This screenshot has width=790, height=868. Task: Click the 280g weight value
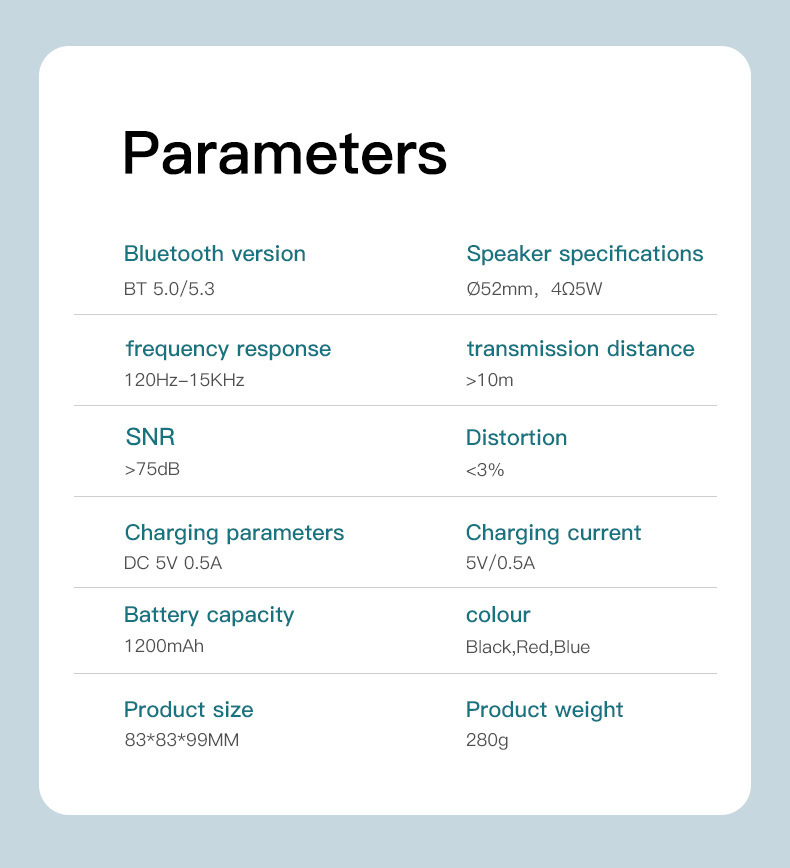point(488,741)
